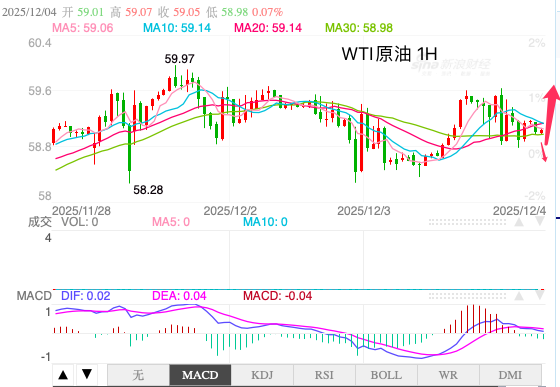560x387 pixels.
Task: Click the 59.97 high price label
Action: (x=179, y=59)
